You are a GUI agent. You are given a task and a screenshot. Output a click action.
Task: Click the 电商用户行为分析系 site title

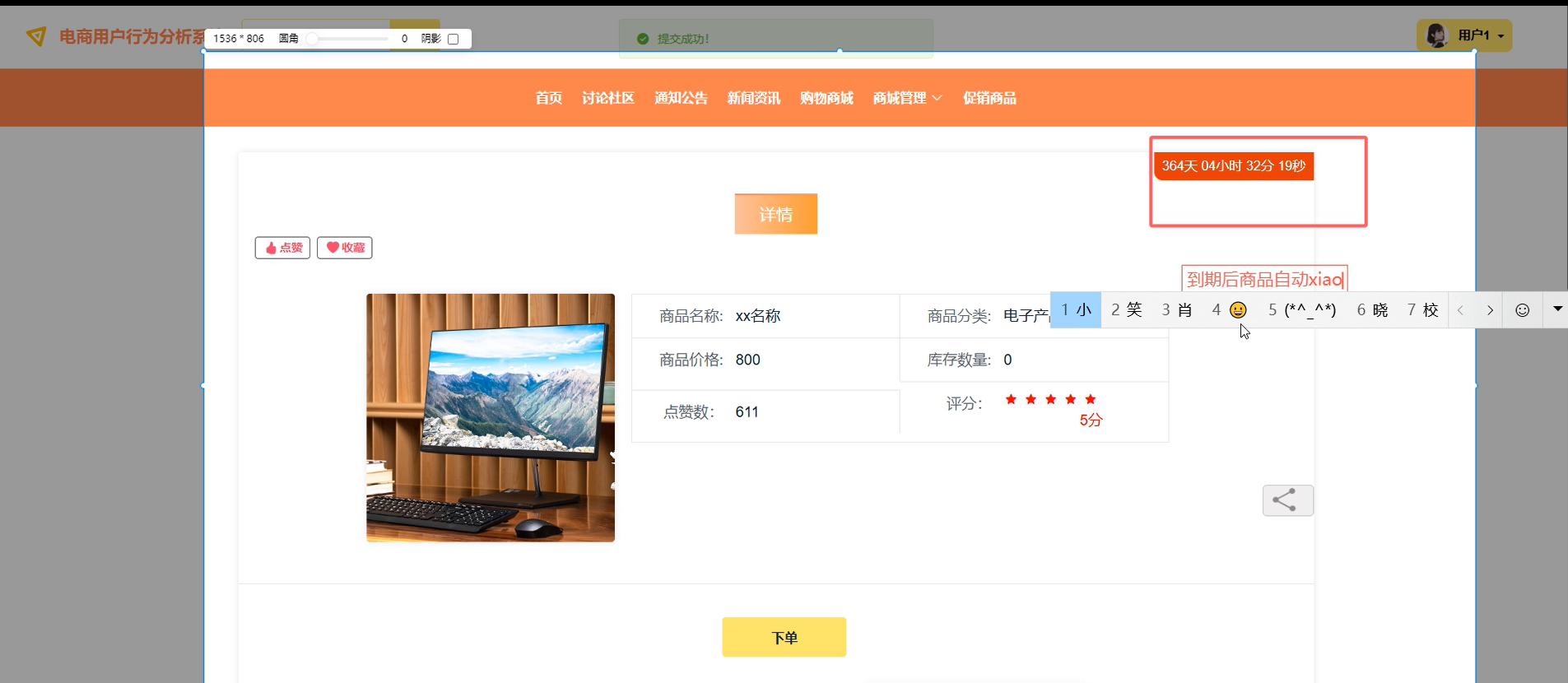pyautogui.click(x=132, y=36)
